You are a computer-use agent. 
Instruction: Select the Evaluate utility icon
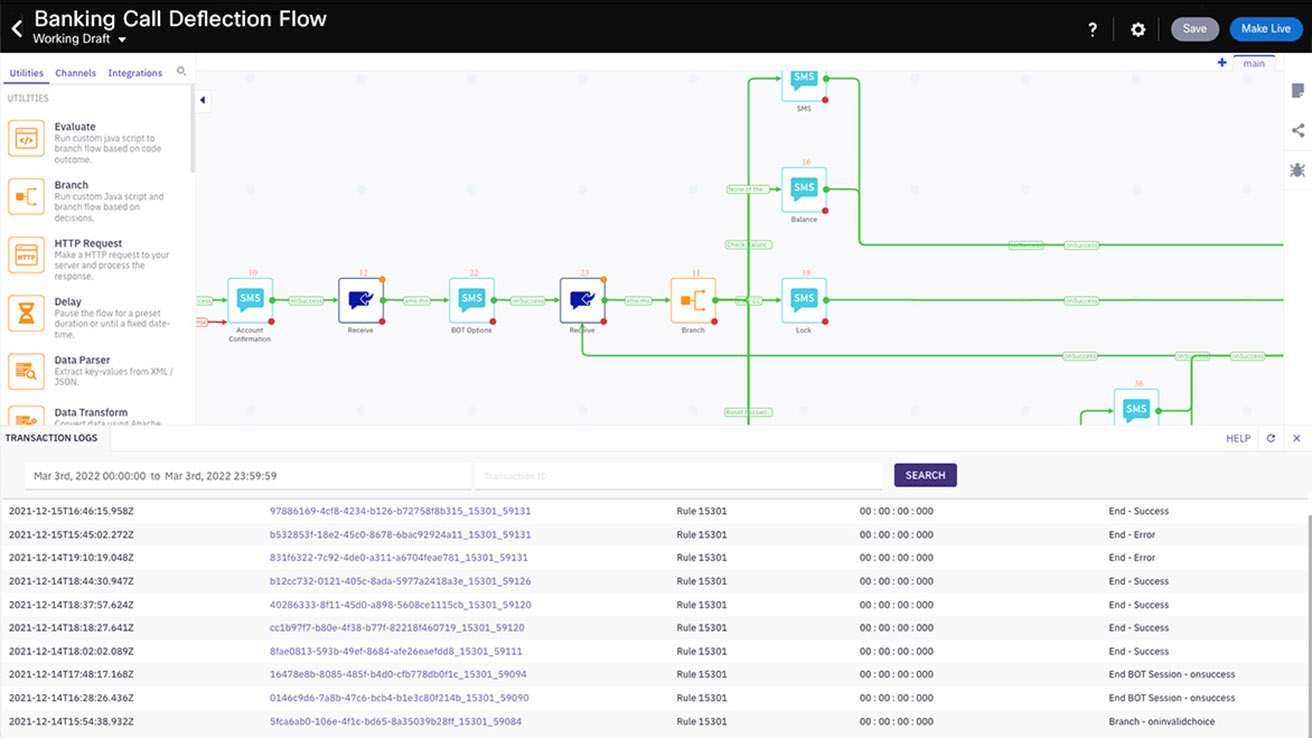point(27,139)
